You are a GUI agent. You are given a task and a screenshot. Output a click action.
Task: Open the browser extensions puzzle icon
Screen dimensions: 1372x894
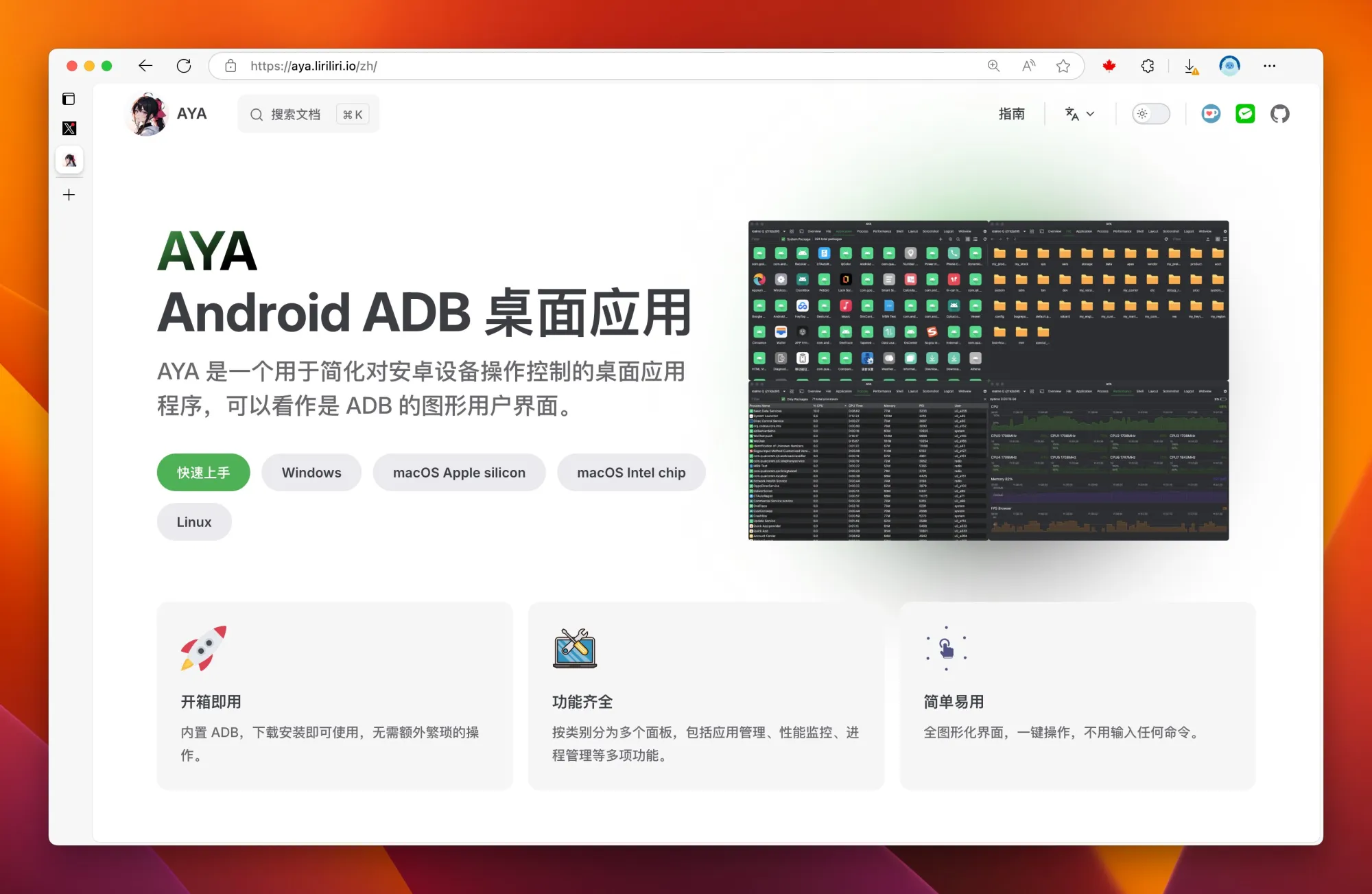(1148, 66)
